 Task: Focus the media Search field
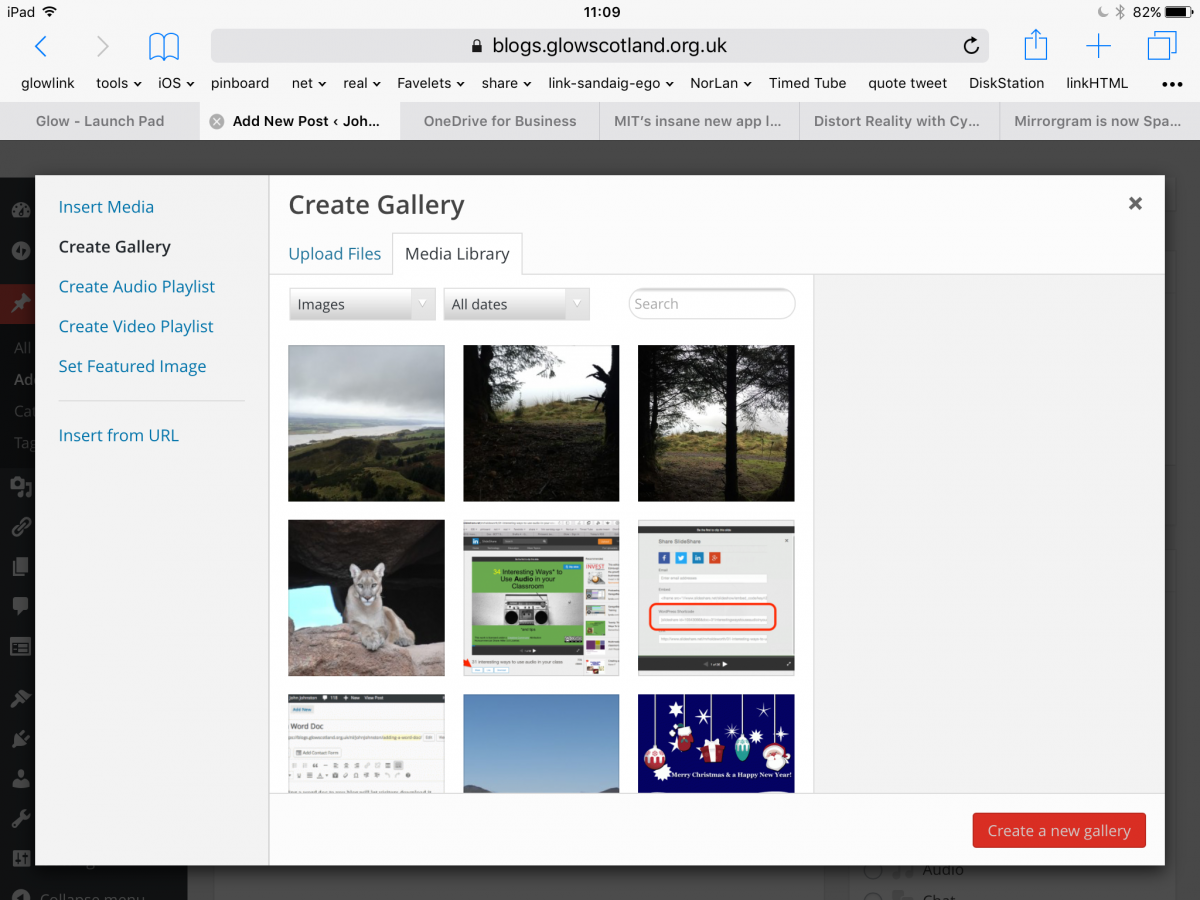coord(711,304)
